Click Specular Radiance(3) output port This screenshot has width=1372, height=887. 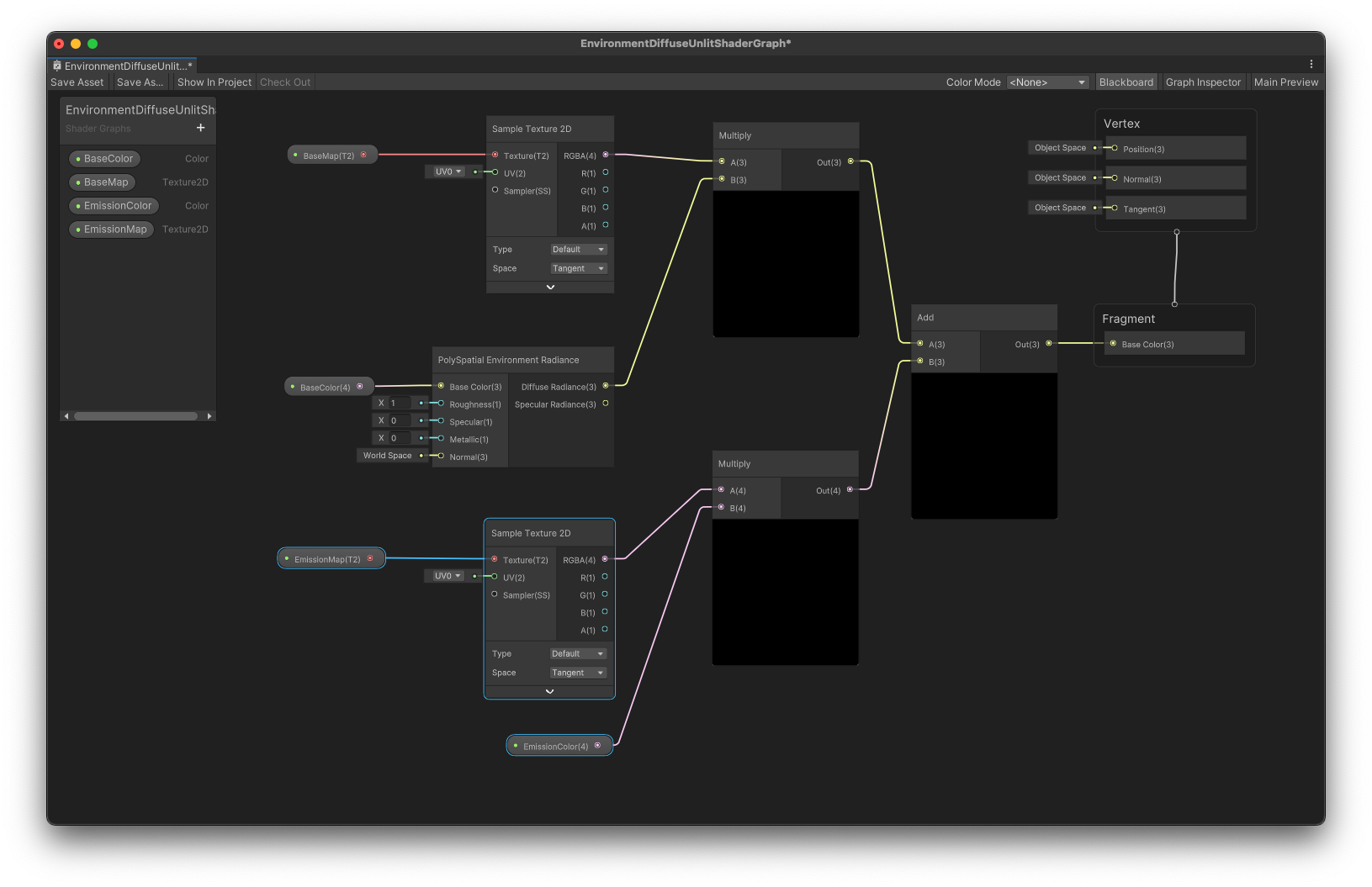(606, 404)
